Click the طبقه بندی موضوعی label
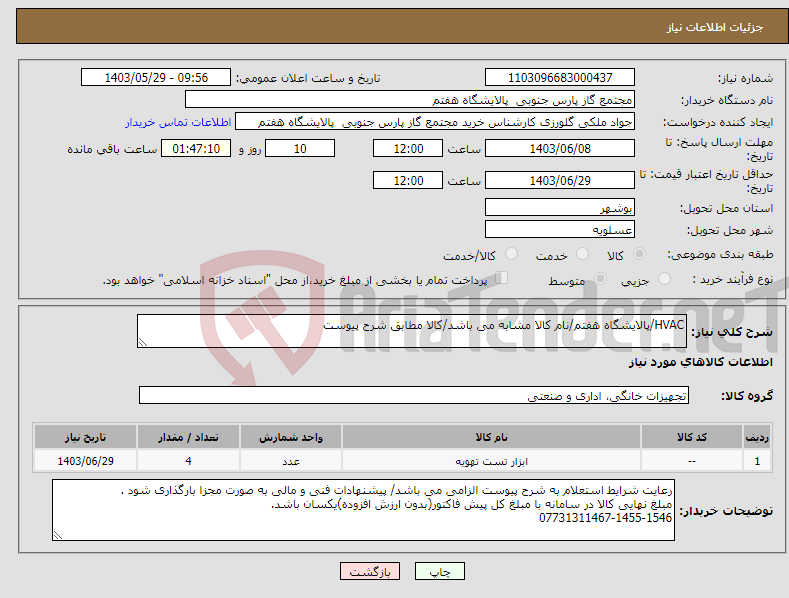 [720, 255]
